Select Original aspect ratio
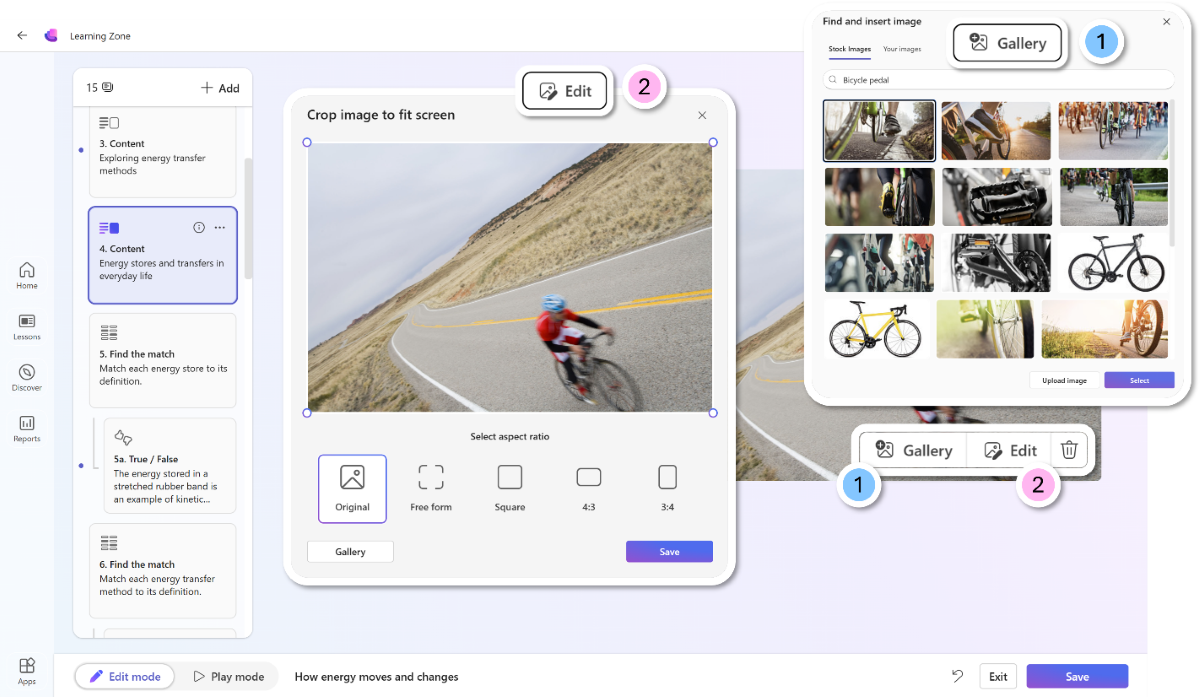Screen dimensions: 1200x697 [352, 489]
